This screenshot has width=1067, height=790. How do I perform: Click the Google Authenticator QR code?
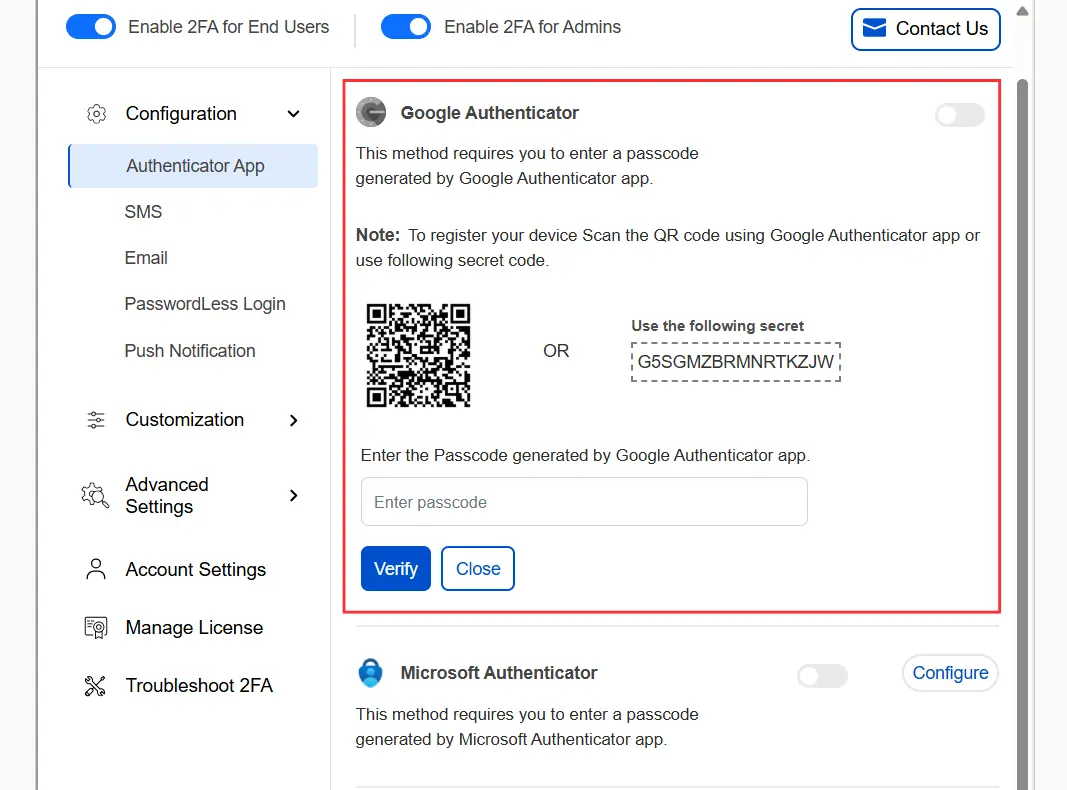(418, 355)
